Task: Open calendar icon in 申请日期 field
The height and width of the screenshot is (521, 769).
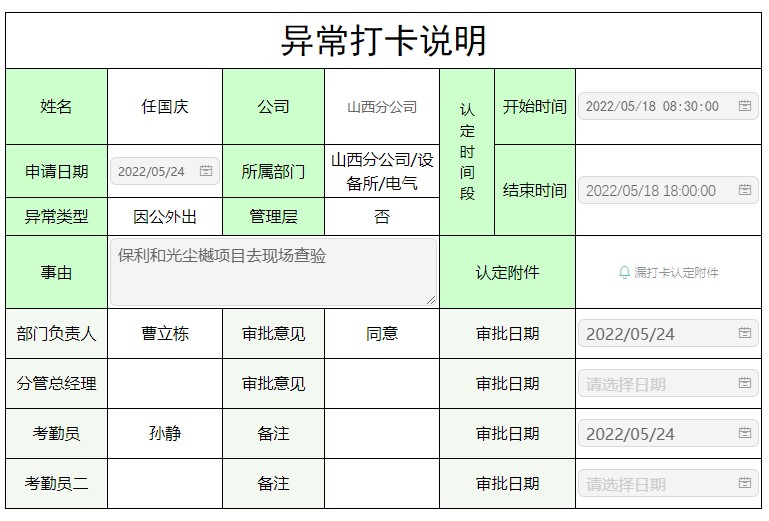Action: 206,170
